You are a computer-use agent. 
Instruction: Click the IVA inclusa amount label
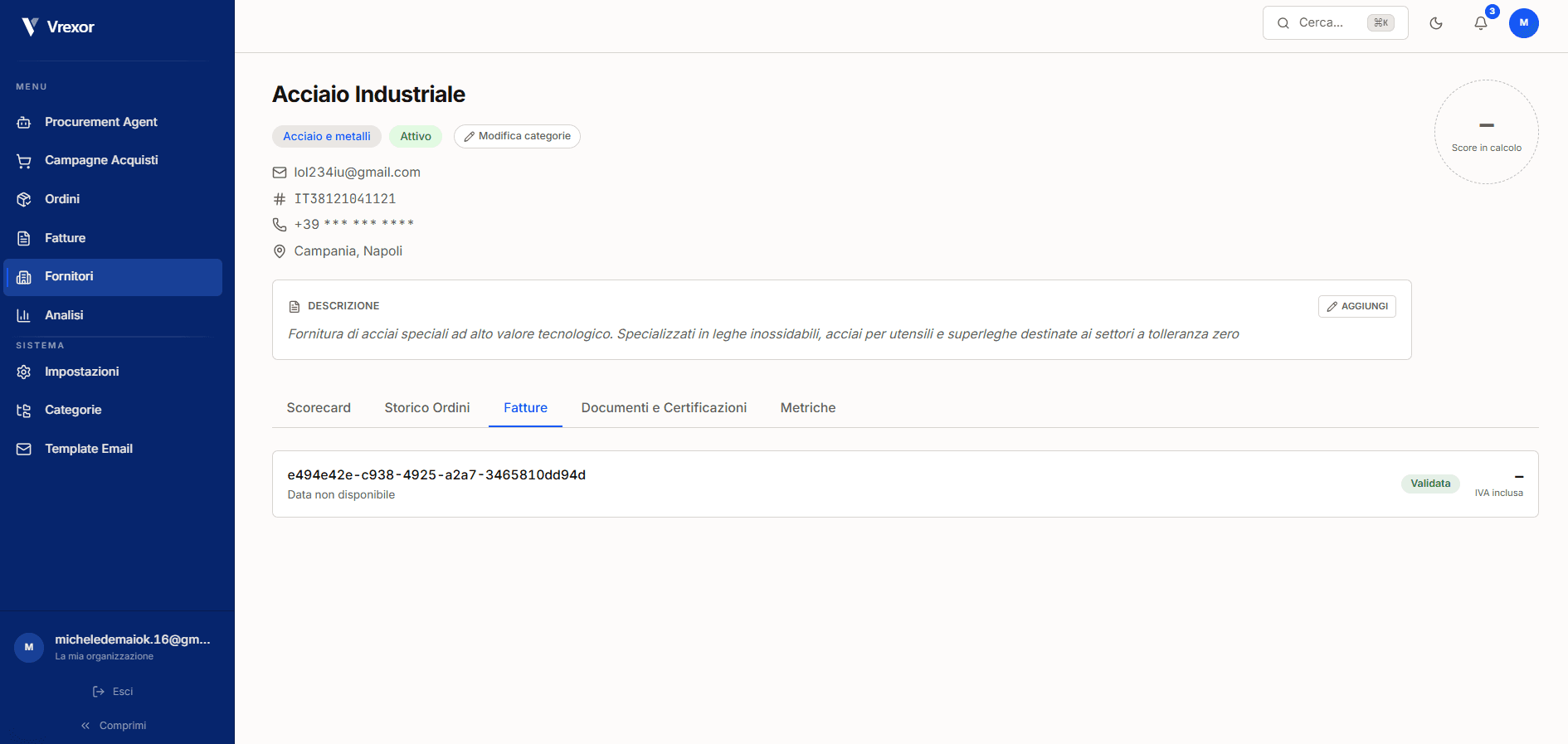1499,493
